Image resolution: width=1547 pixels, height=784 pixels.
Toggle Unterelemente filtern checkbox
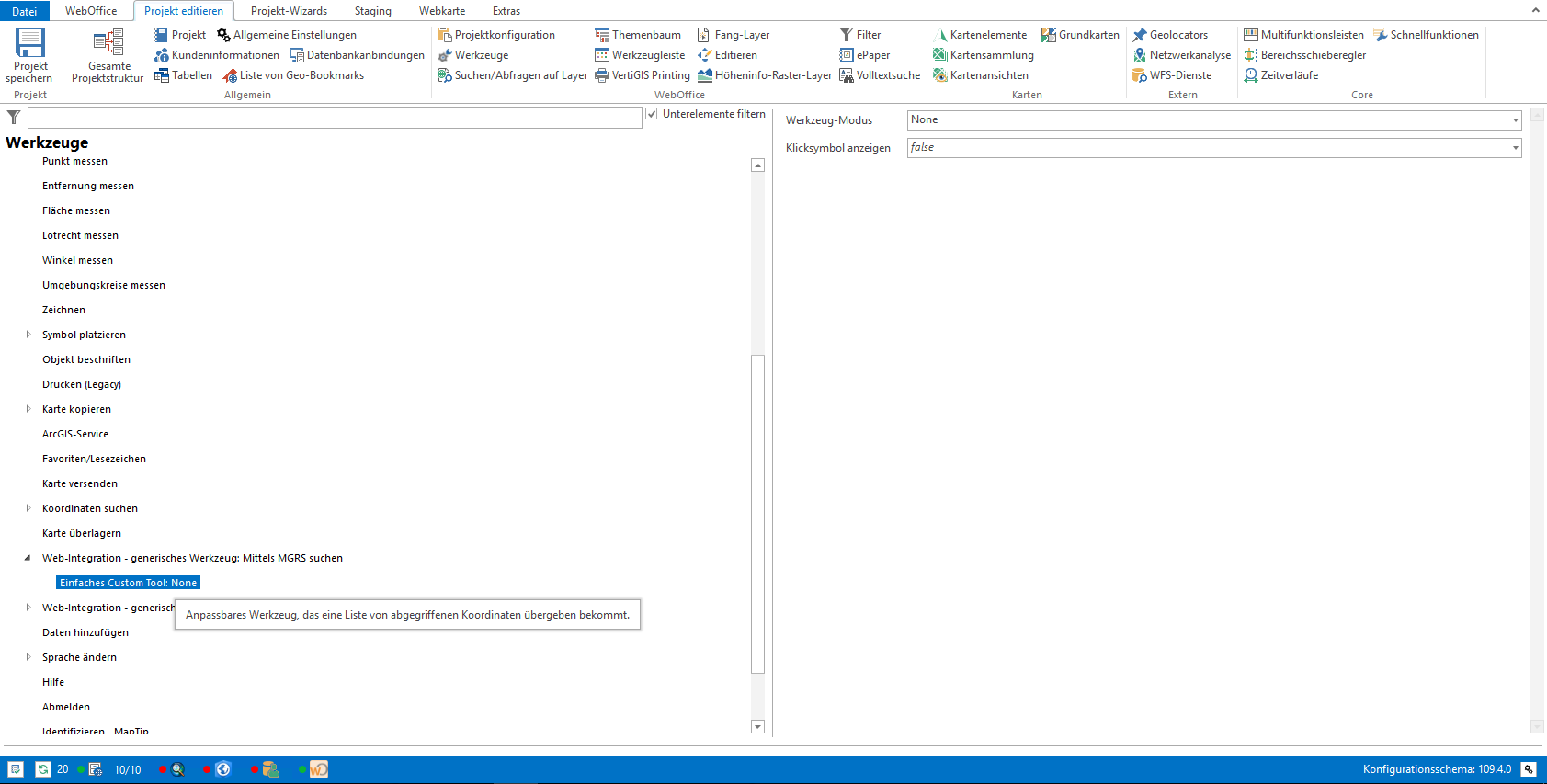[x=652, y=114]
